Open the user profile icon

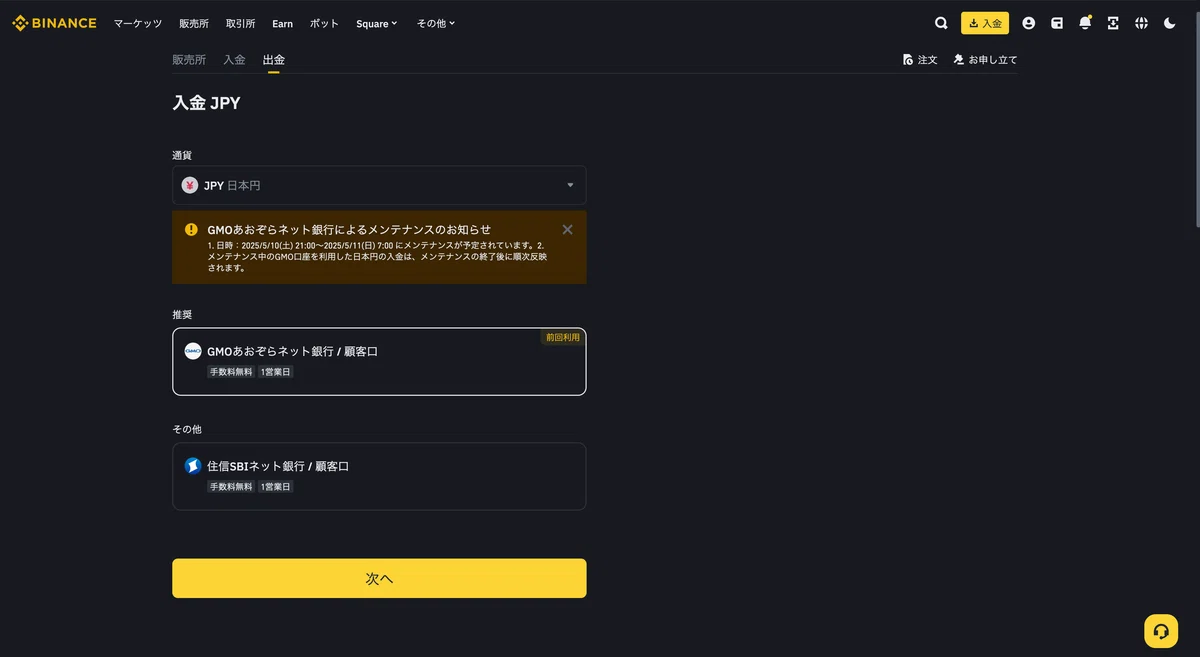(x=1028, y=23)
